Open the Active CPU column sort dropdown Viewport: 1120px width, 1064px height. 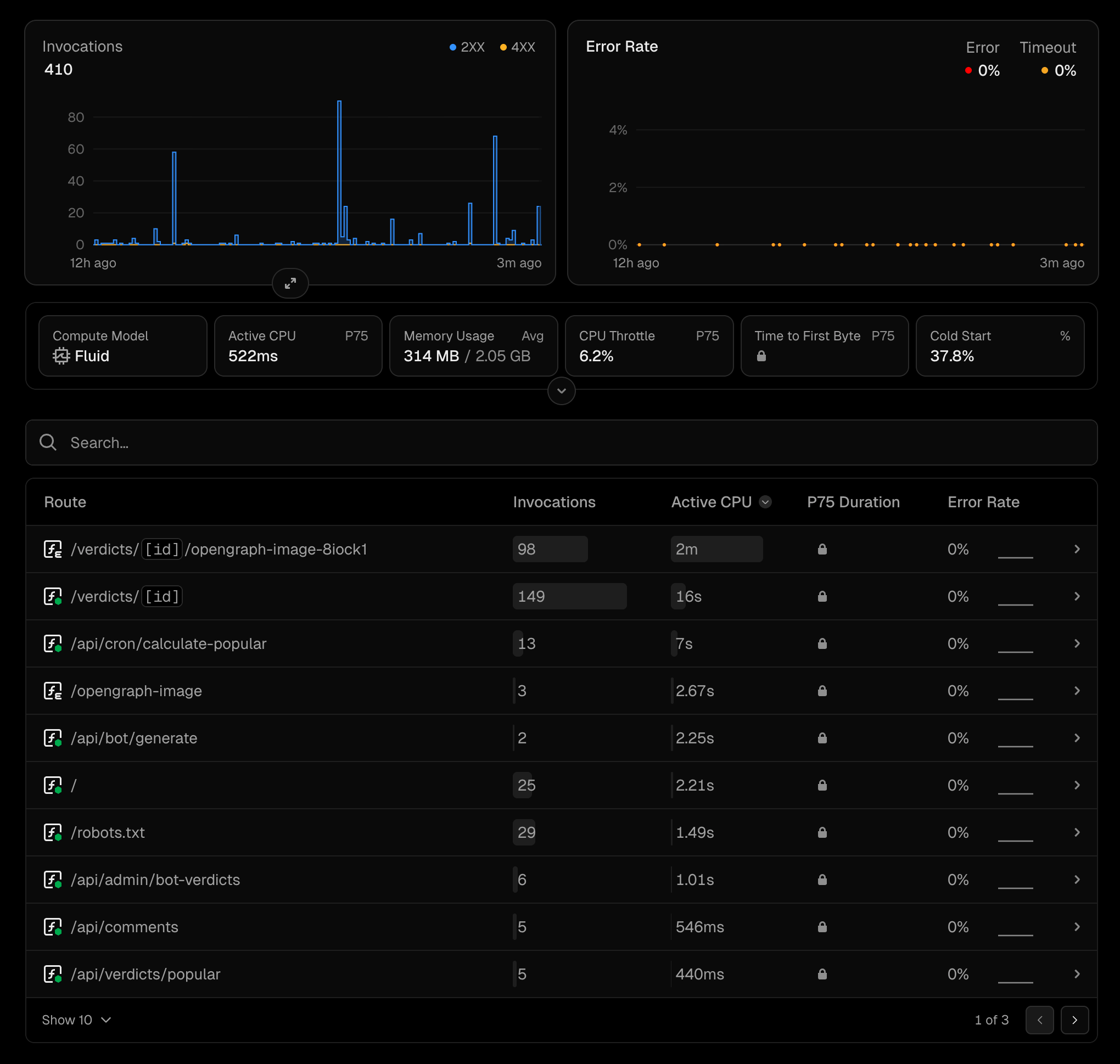[x=765, y=502]
